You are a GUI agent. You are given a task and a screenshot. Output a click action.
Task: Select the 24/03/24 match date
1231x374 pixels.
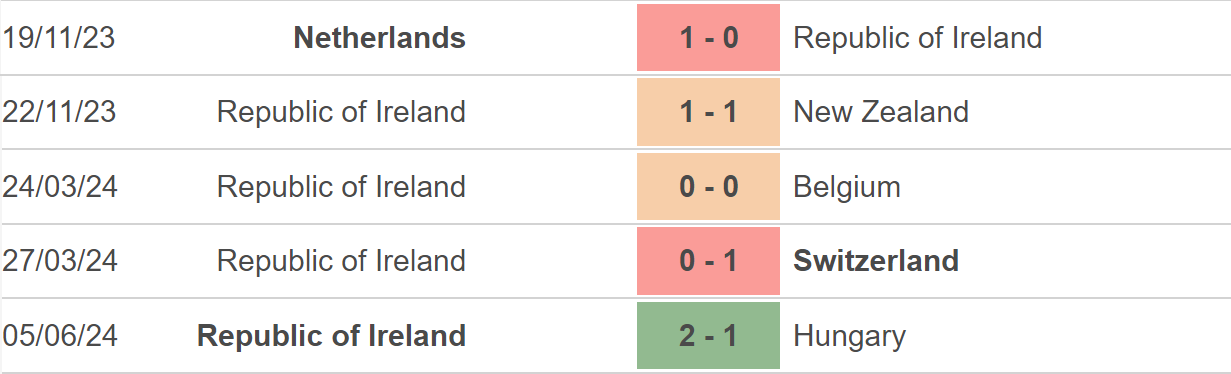click(x=59, y=187)
